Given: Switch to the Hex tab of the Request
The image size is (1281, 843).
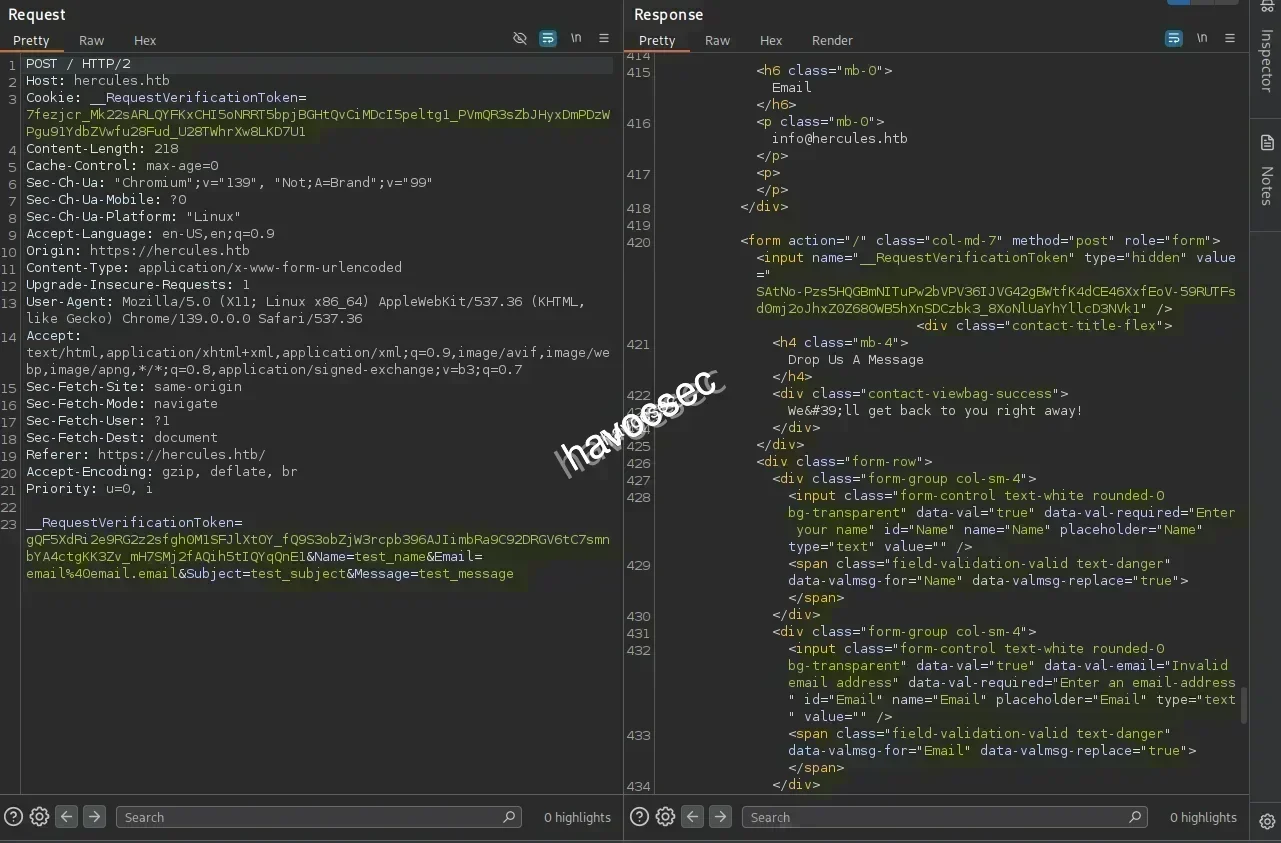Looking at the screenshot, I should (144, 40).
